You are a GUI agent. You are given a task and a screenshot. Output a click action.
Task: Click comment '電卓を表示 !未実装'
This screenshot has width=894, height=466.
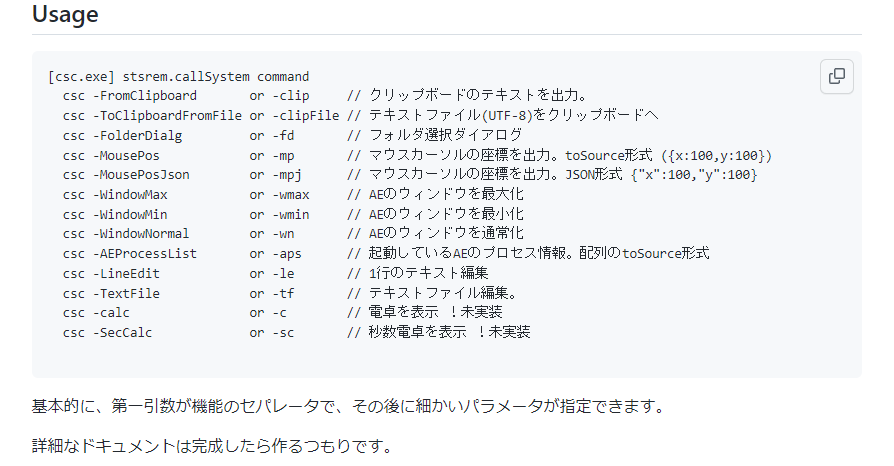click(x=436, y=313)
